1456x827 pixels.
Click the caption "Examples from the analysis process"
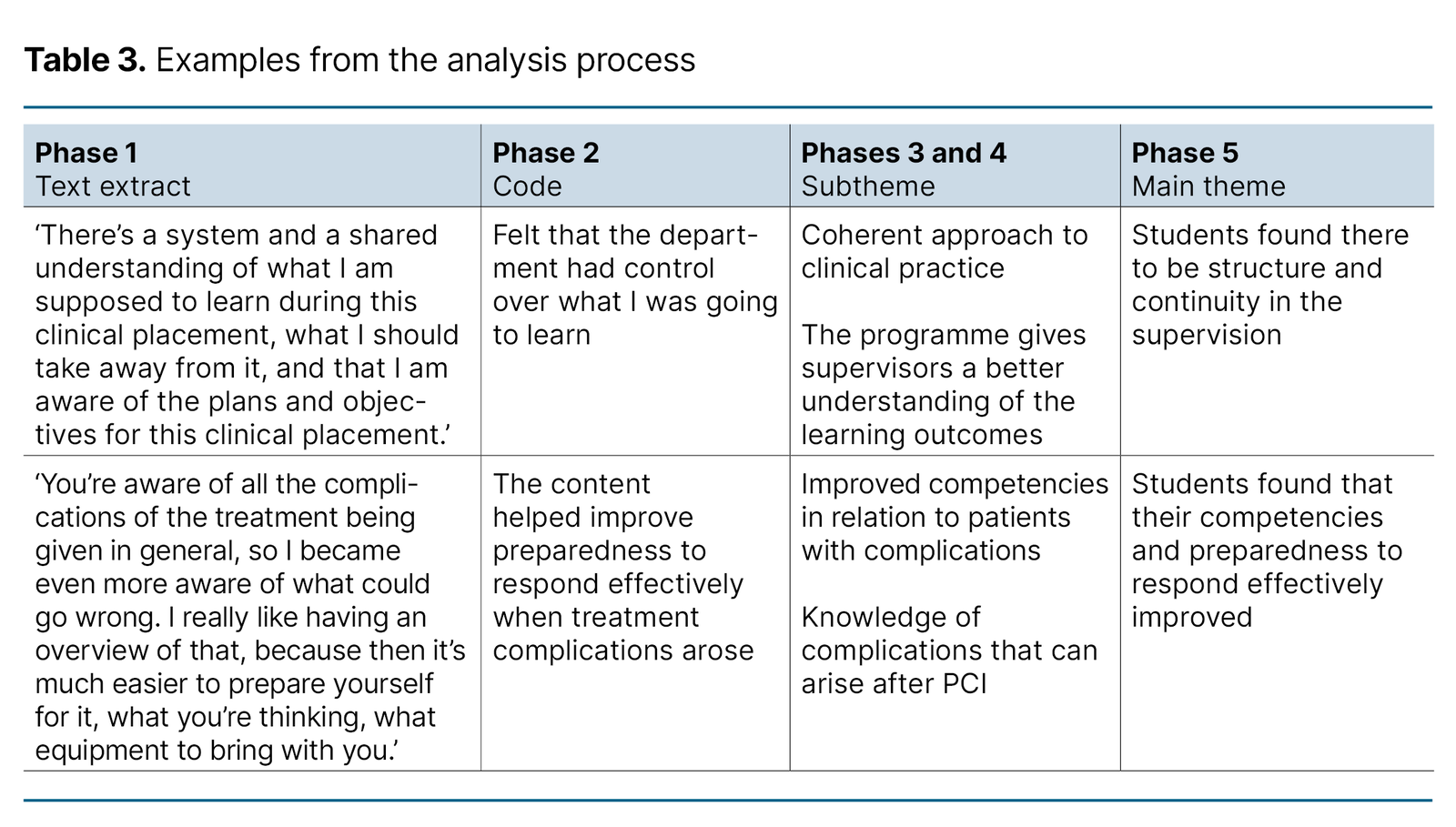[x=425, y=60]
